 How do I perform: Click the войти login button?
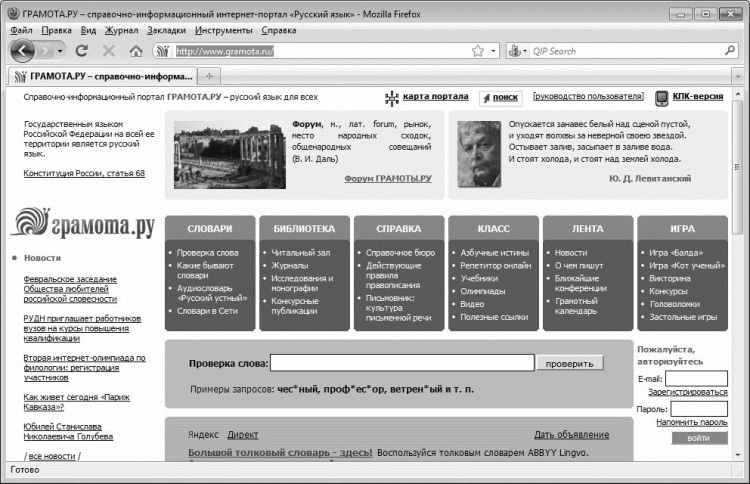(699, 438)
